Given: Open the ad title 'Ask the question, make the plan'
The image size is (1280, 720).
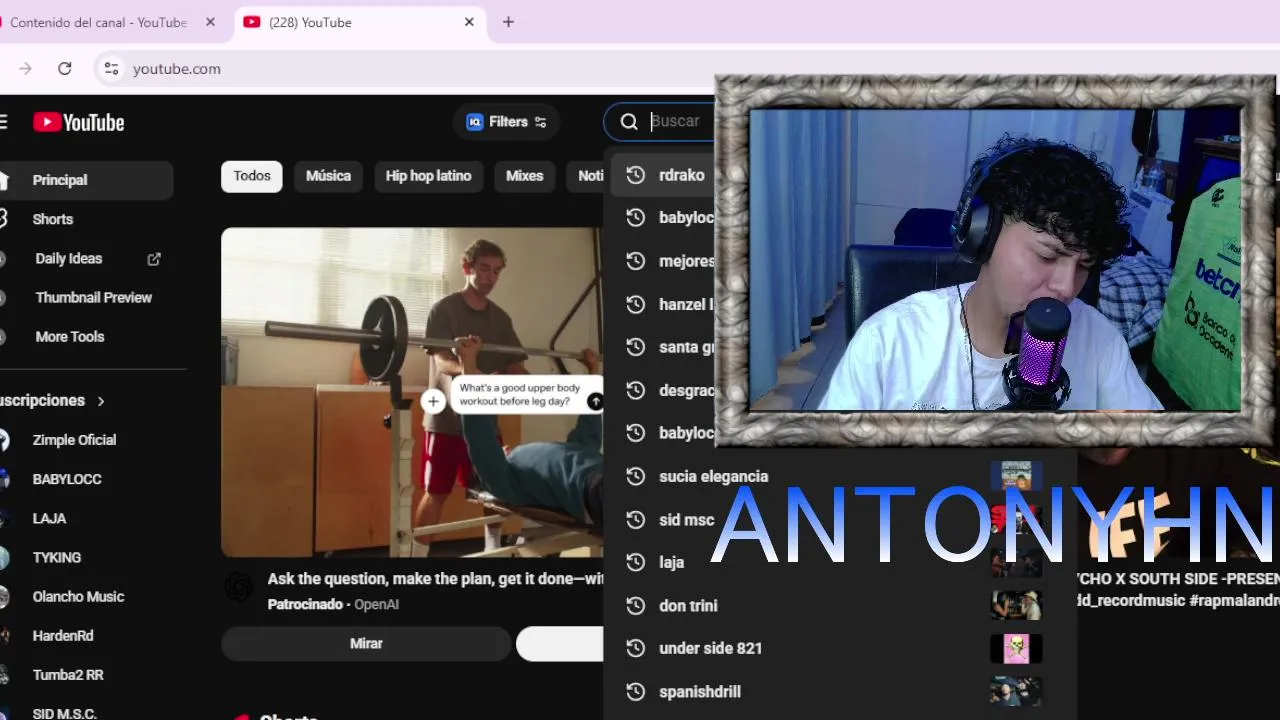Looking at the screenshot, I should pyautogui.click(x=435, y=579).
